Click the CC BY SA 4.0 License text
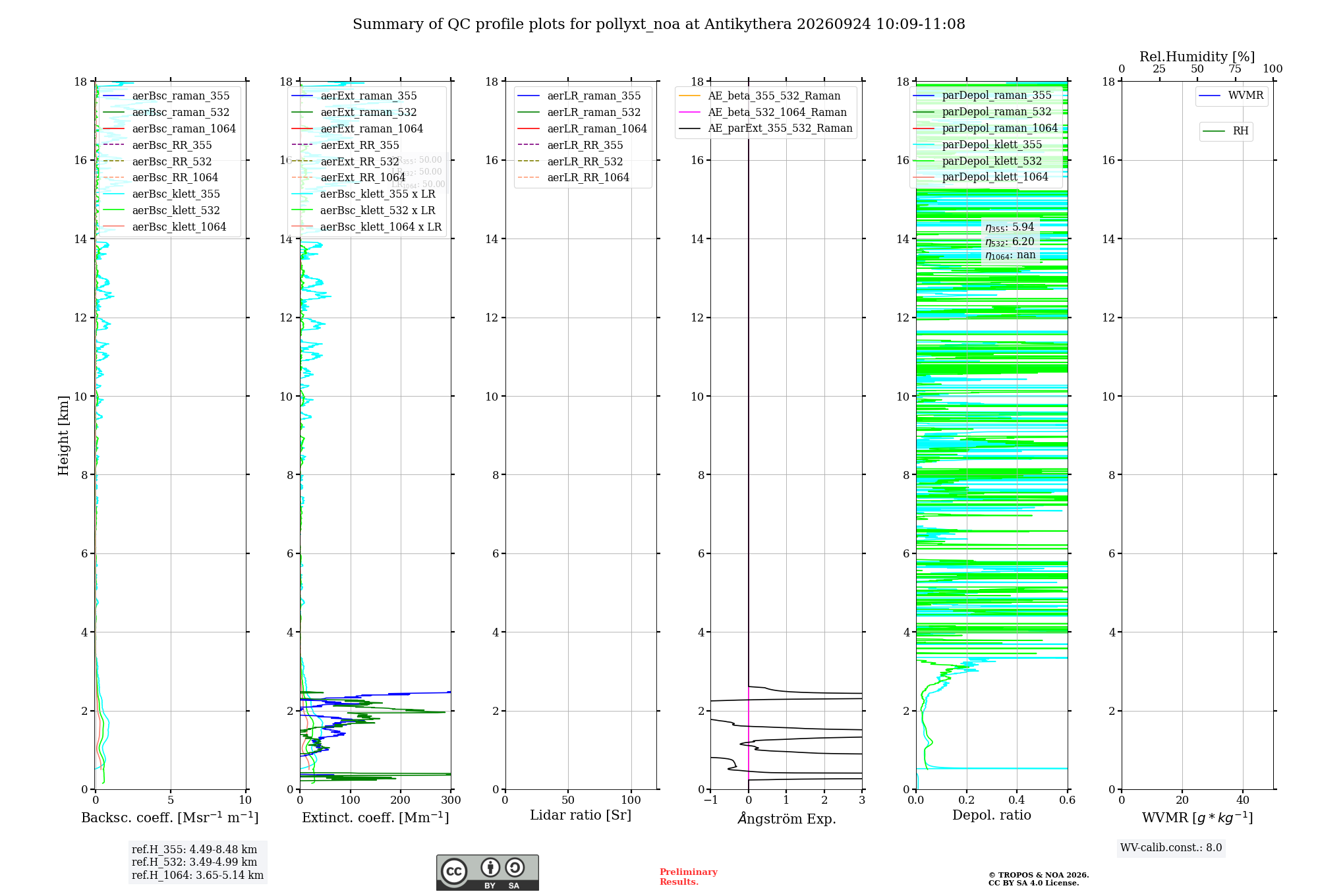This screenshot has height=896, width=1318. pyautogui.click(x=1033, y=883)
